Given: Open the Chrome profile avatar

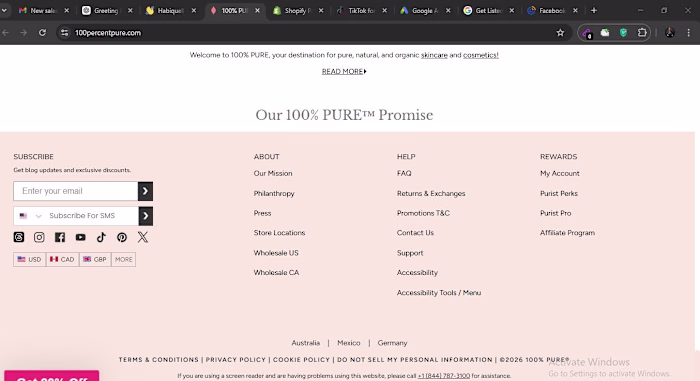Looking at the screenshot, I should [670, 33].
